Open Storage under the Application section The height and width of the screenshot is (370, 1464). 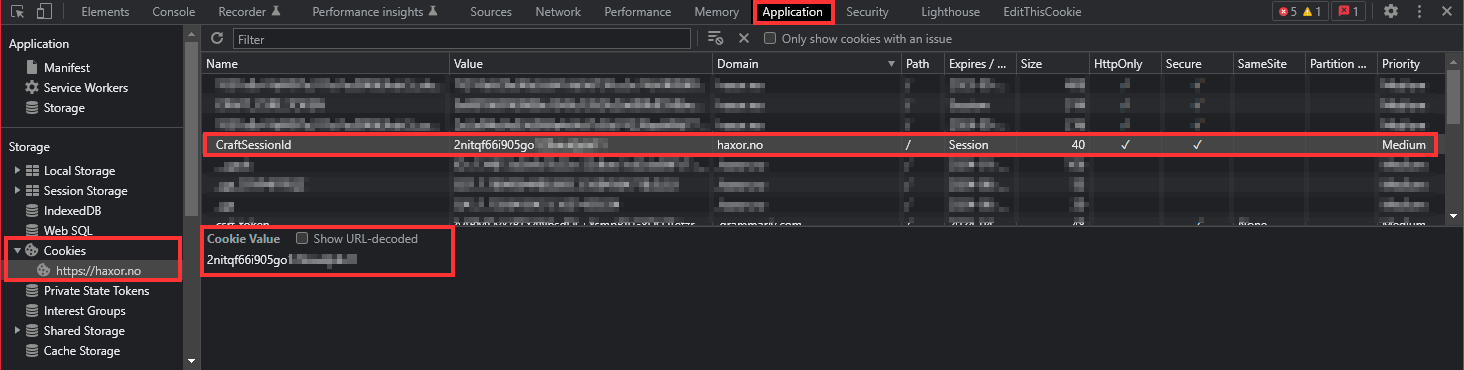coord(64,108)
